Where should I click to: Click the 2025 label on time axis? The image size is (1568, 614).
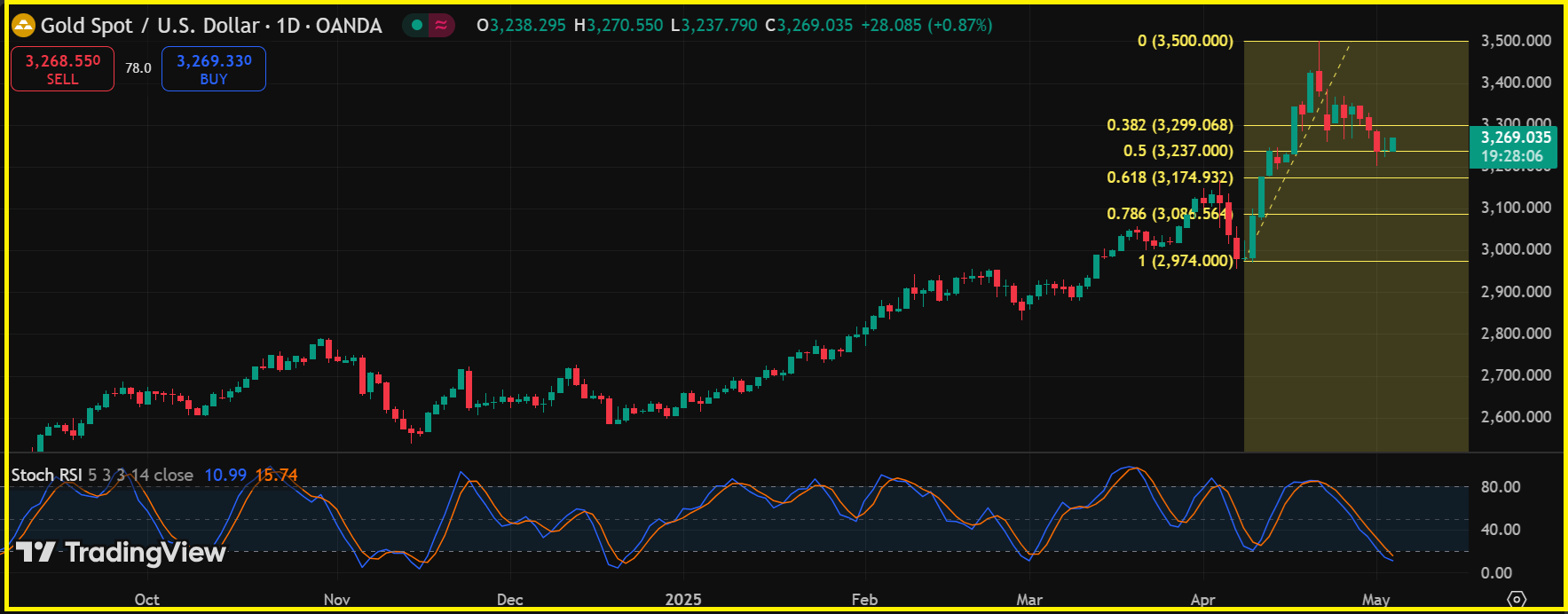(x=683, y=600)
